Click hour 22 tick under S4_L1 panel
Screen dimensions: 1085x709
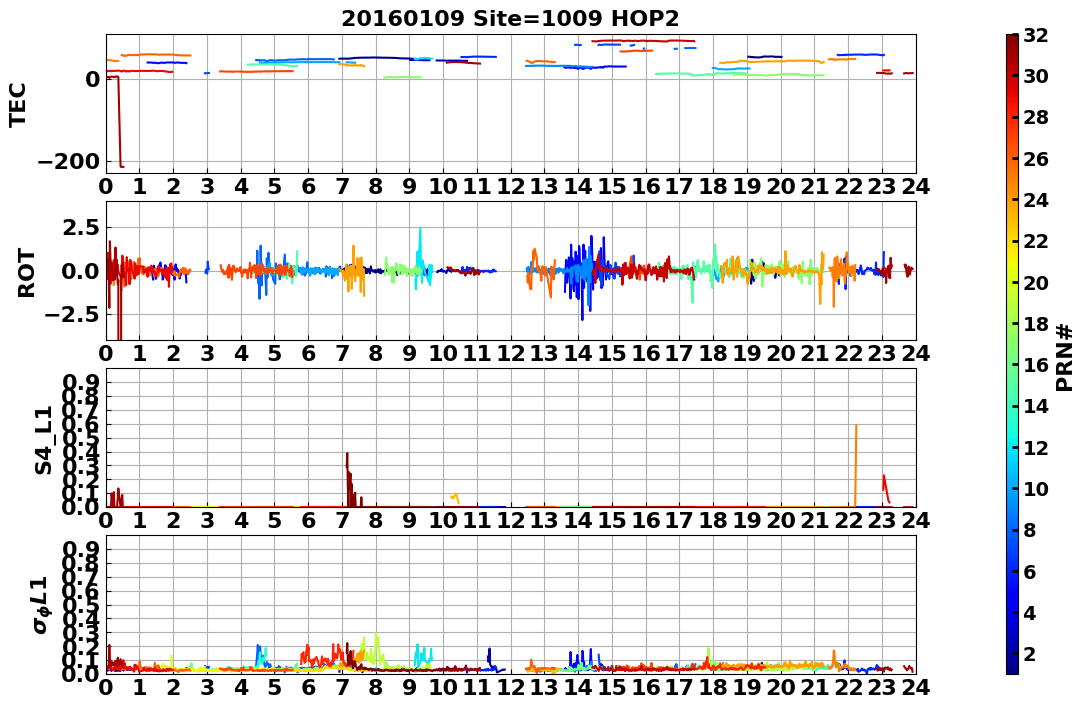coord(848,520)
